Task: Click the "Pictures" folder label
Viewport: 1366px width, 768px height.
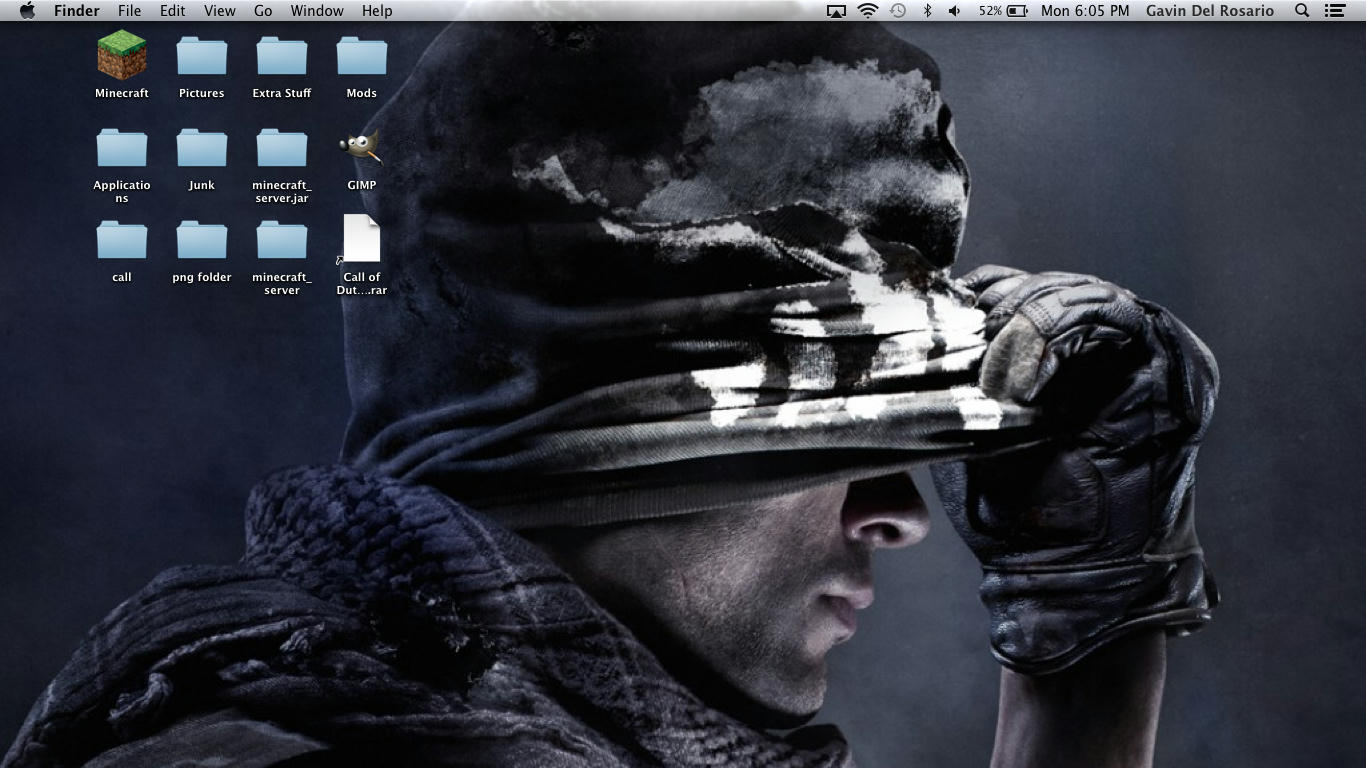Action: pos(202,93)
